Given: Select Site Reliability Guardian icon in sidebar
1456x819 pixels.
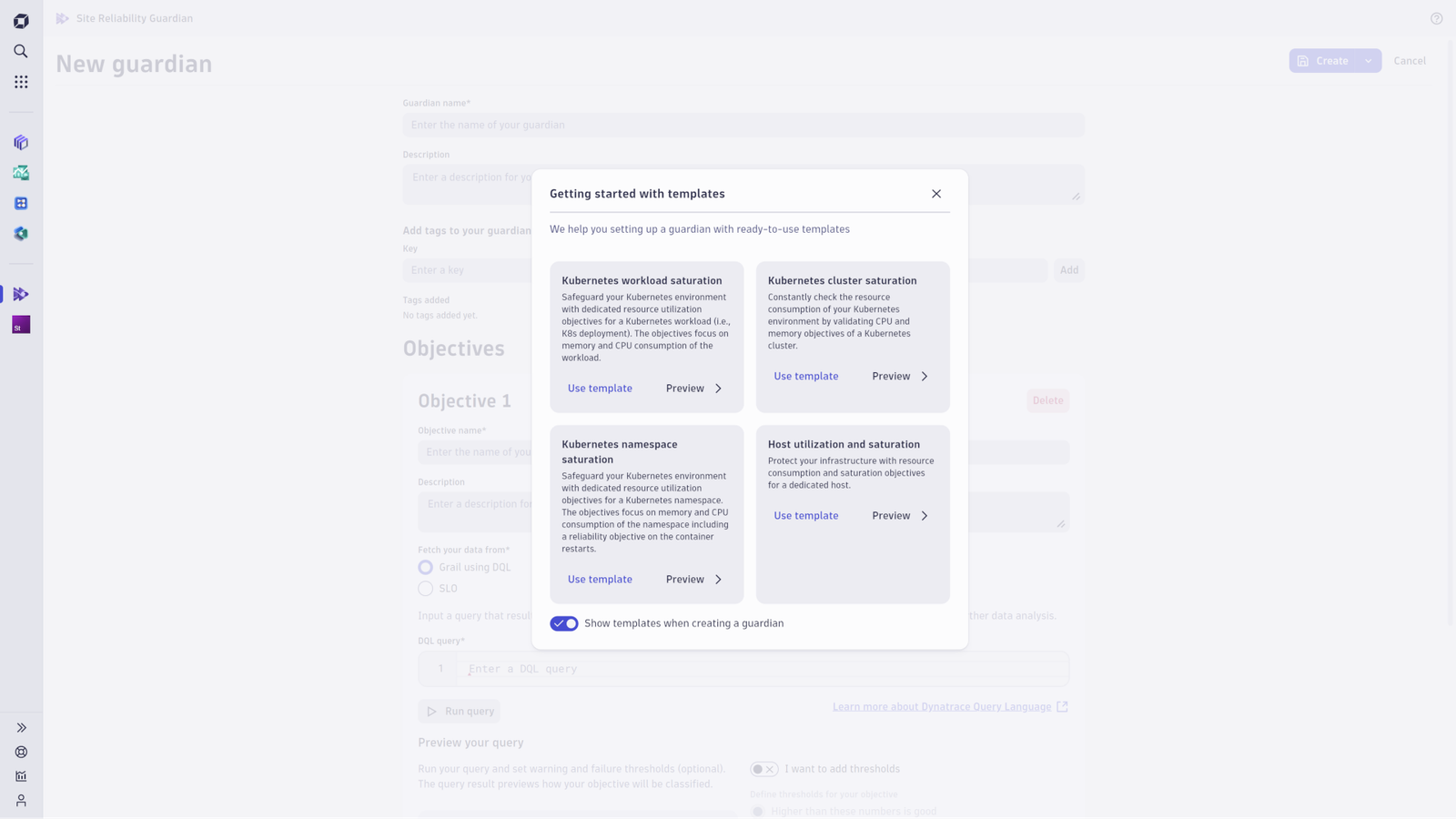Looking at the screenshot, I should pyautogui.click(x=21, y=294).
